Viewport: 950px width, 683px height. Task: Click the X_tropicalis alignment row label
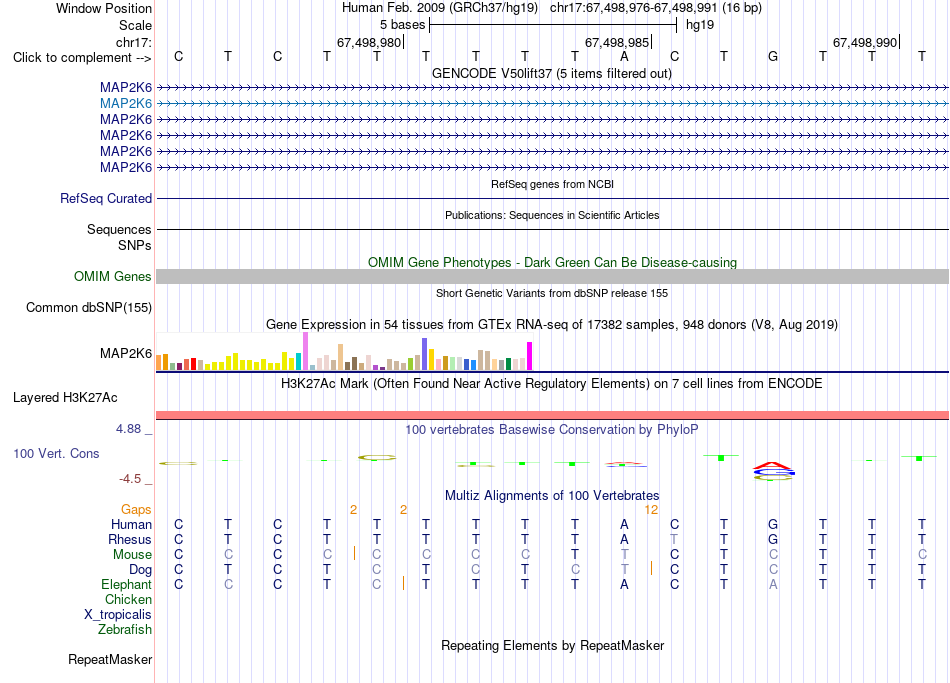(x=118, y=615)
